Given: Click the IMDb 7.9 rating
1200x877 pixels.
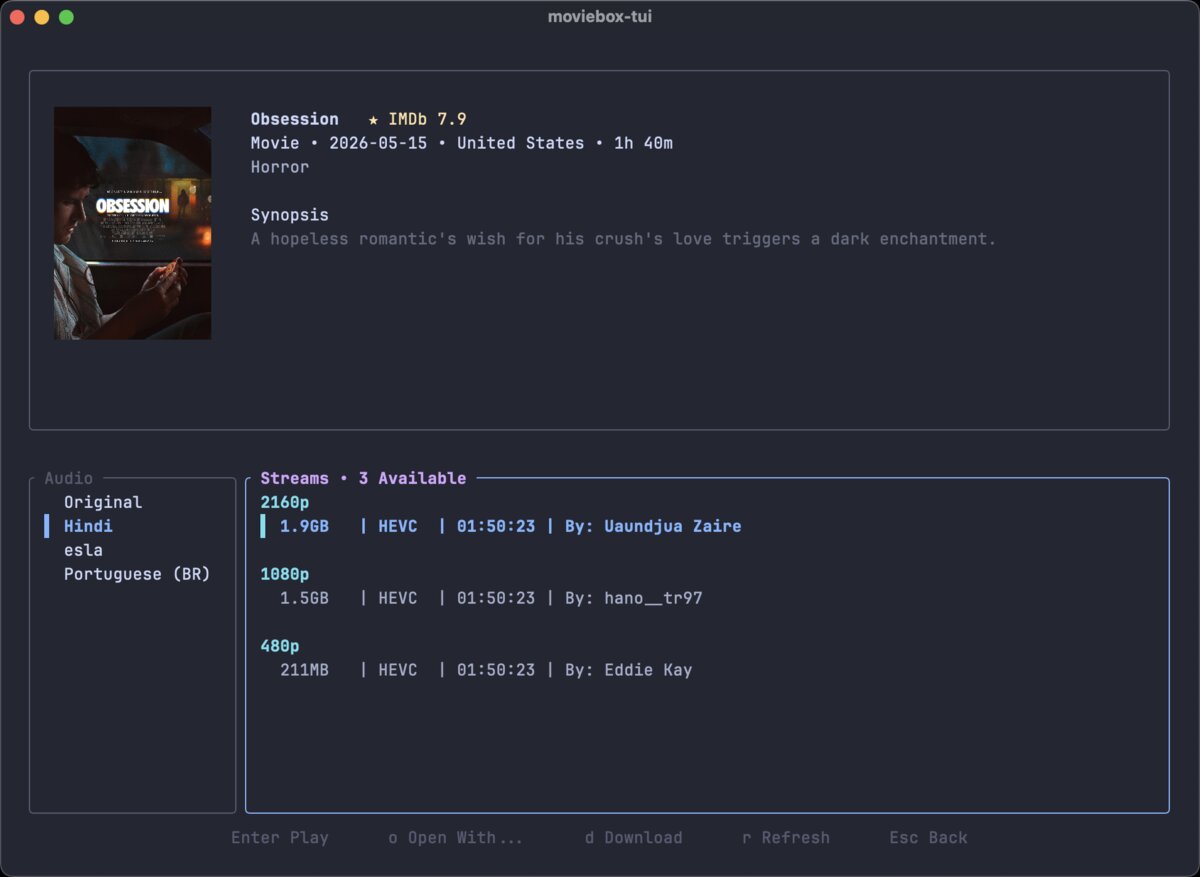Looking at the screenshot, I should click(417, 119).
